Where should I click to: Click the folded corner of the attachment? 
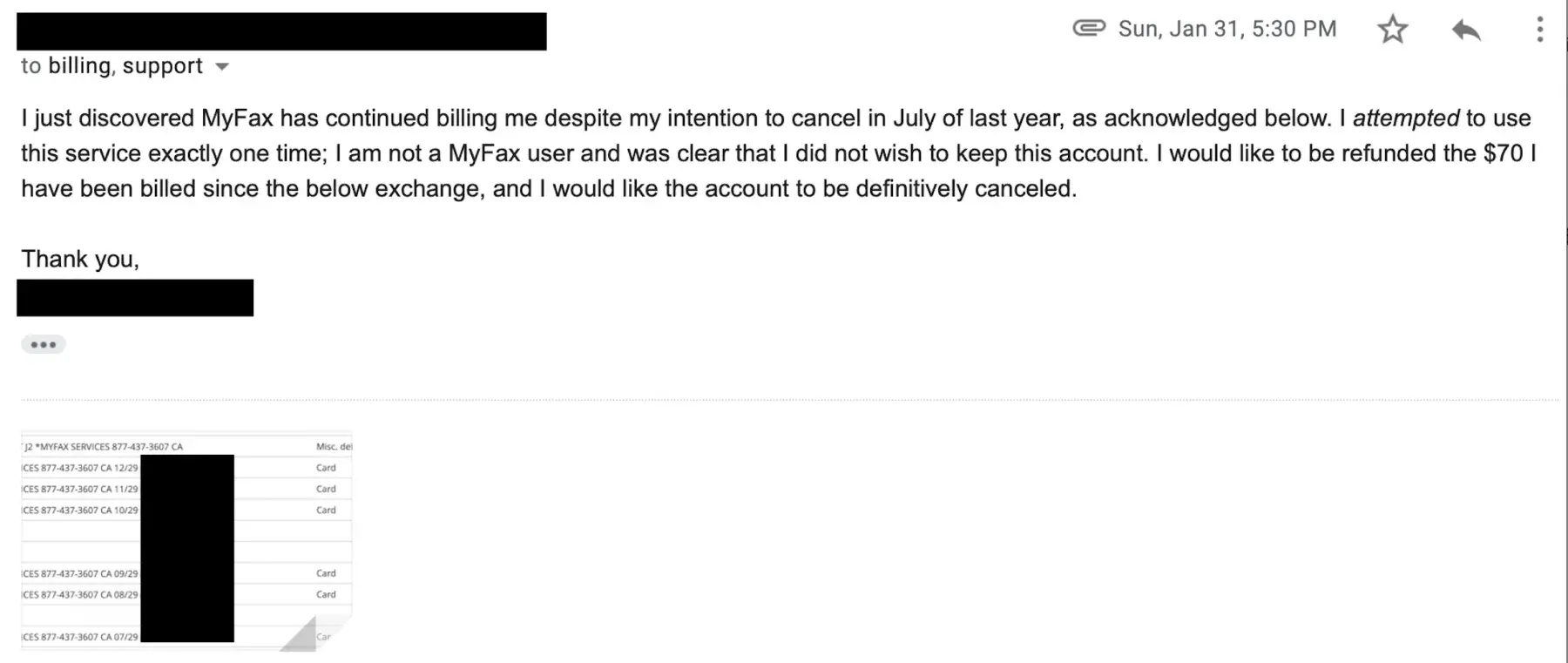click(x=301, y=635)
